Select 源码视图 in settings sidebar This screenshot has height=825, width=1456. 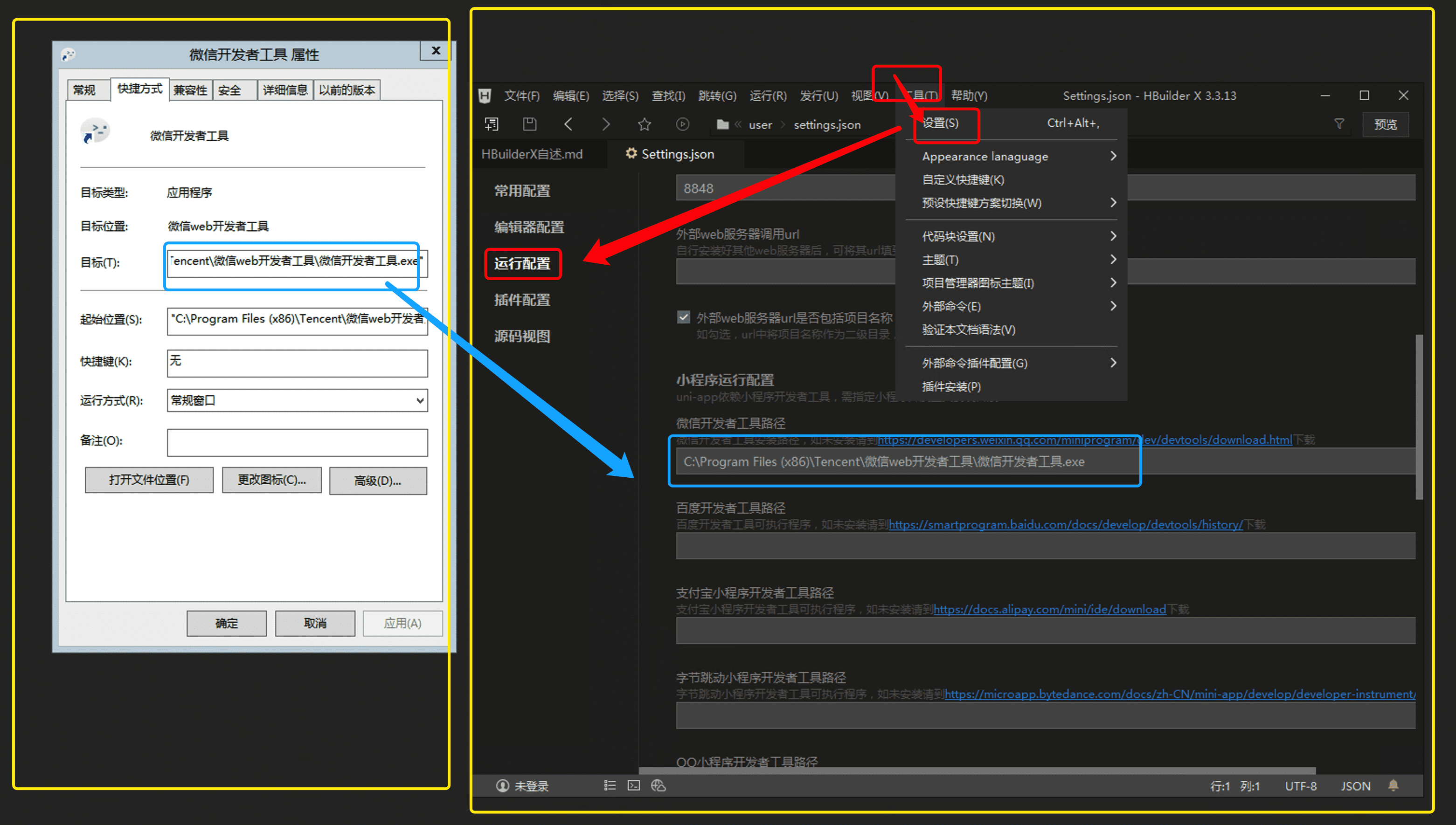(522, 336)
